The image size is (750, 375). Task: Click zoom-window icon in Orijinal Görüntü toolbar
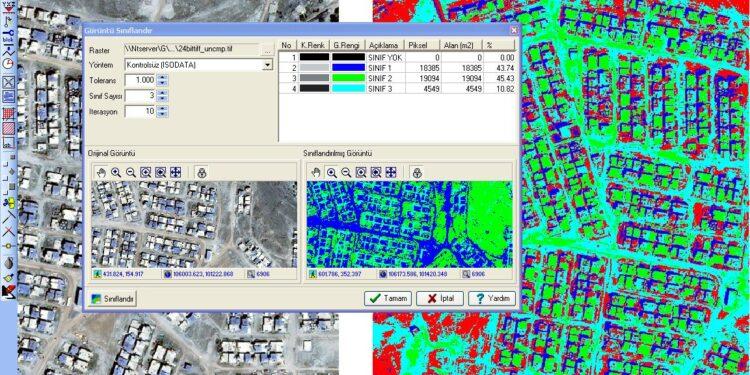coord(146,173)
